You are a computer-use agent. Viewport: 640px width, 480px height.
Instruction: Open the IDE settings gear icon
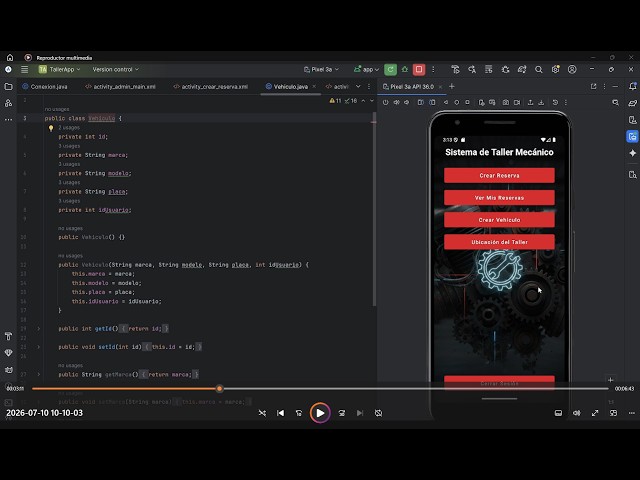tap(556, 69)
